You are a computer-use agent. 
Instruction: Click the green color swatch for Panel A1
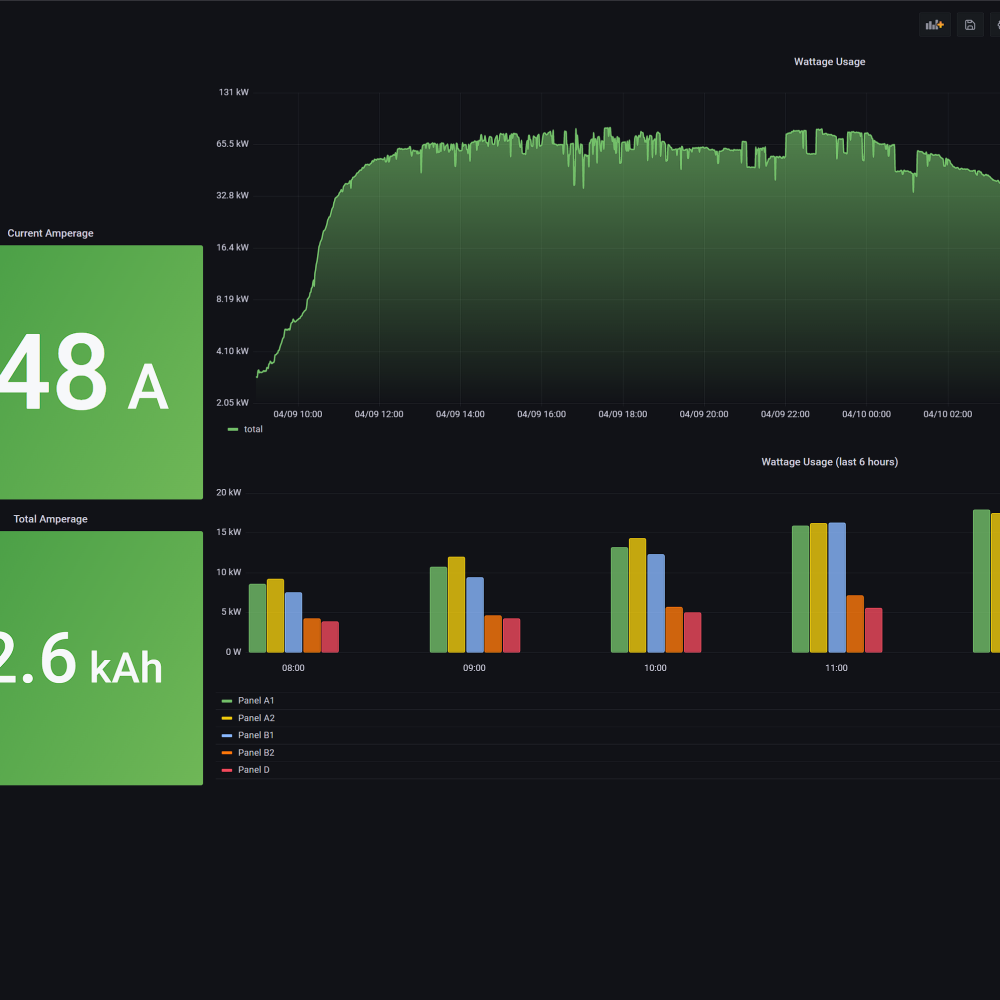(227, 701)
